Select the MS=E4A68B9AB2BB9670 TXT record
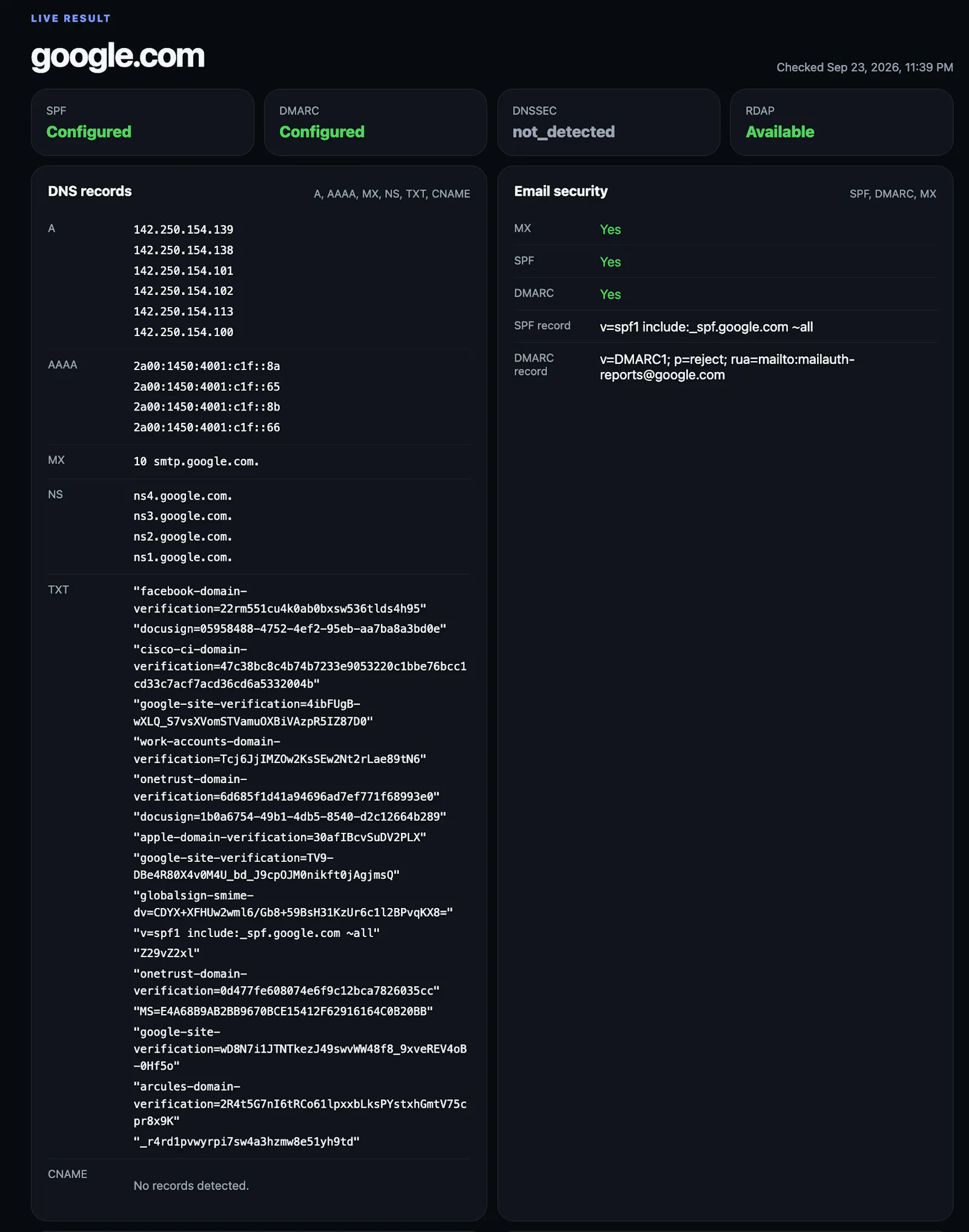 click(283, 1011)
